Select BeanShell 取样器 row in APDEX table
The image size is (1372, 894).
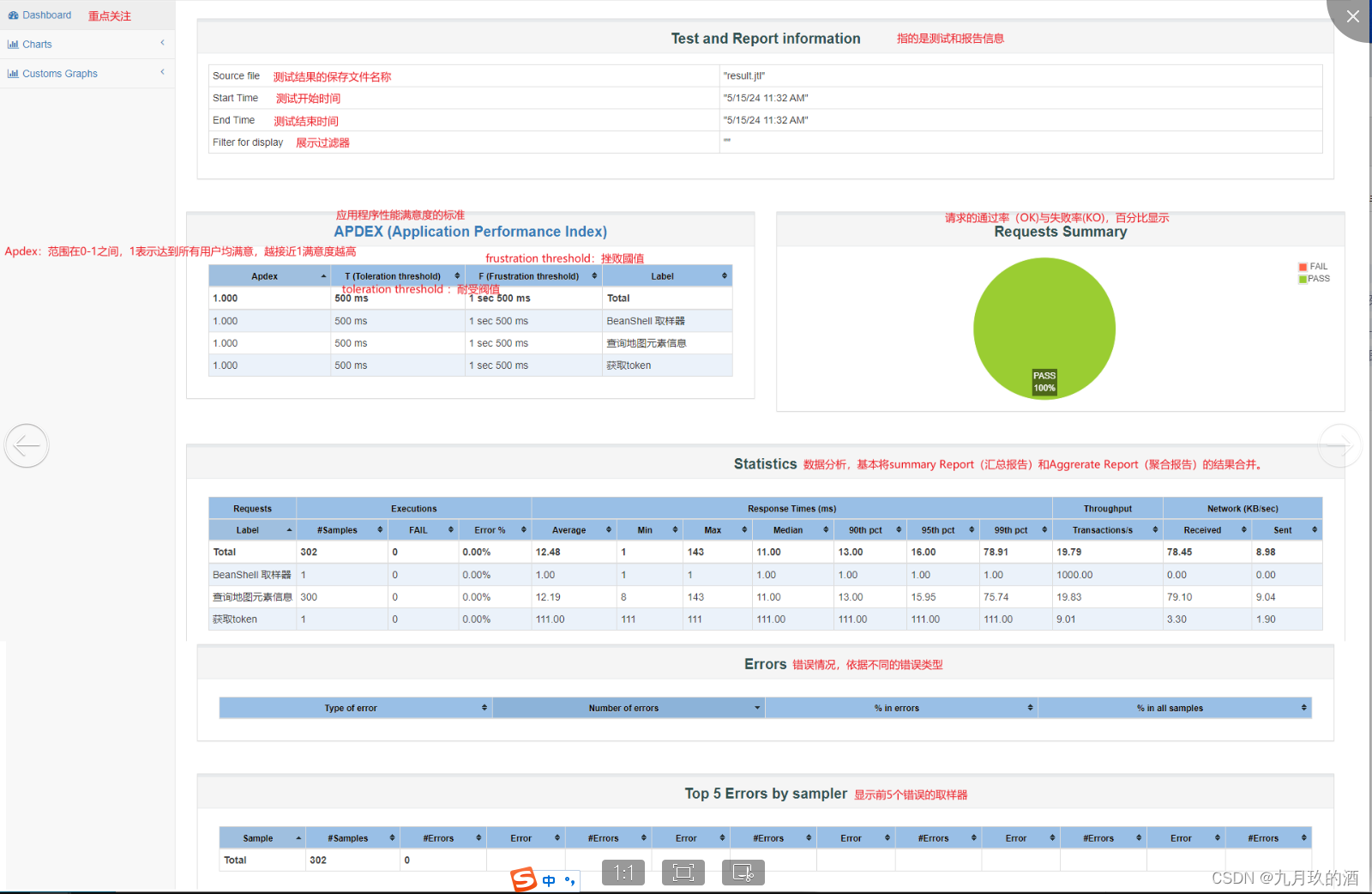click(x=471, y=321)
